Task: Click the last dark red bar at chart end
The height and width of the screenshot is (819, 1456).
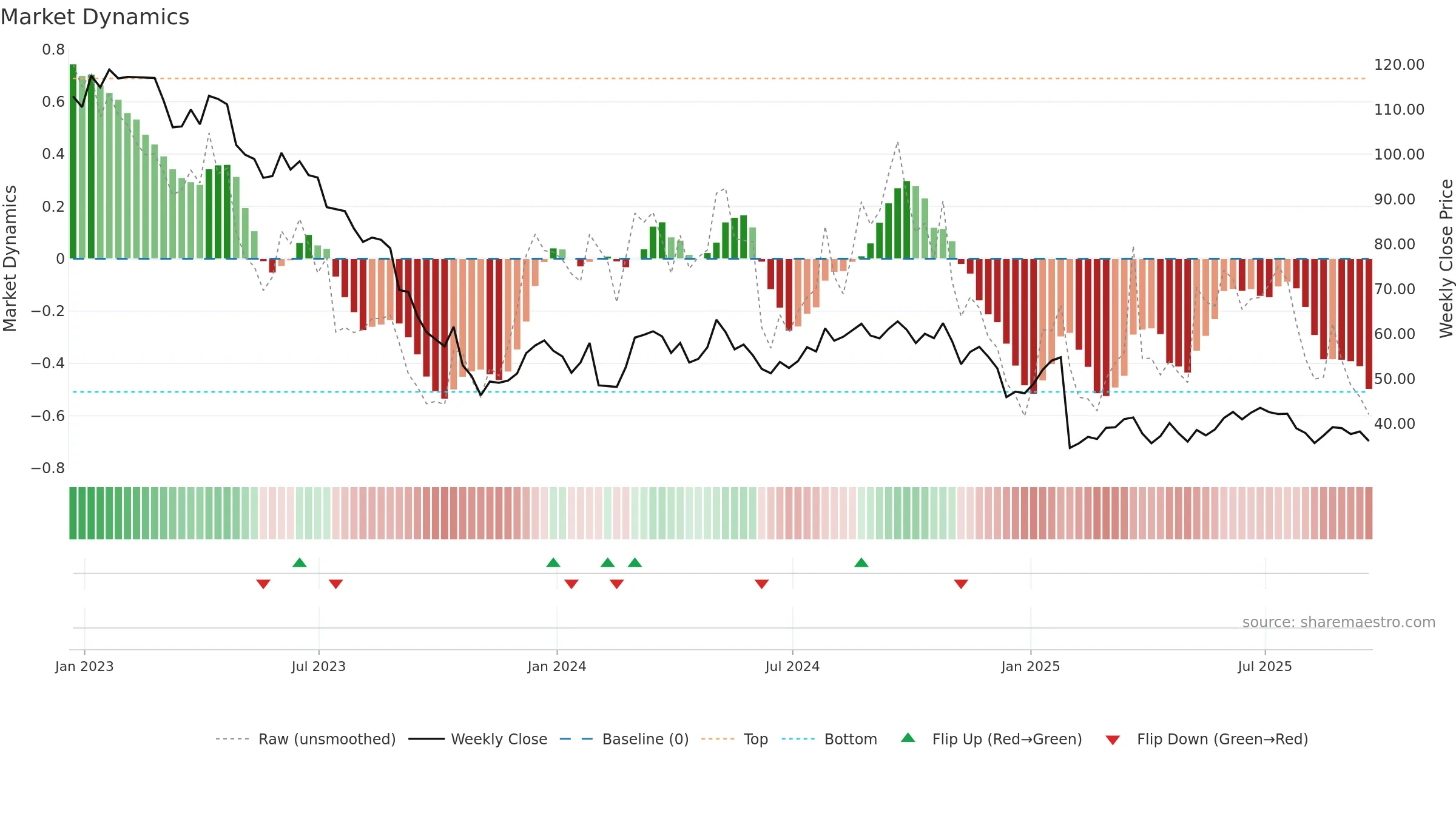Action: 1369,324
